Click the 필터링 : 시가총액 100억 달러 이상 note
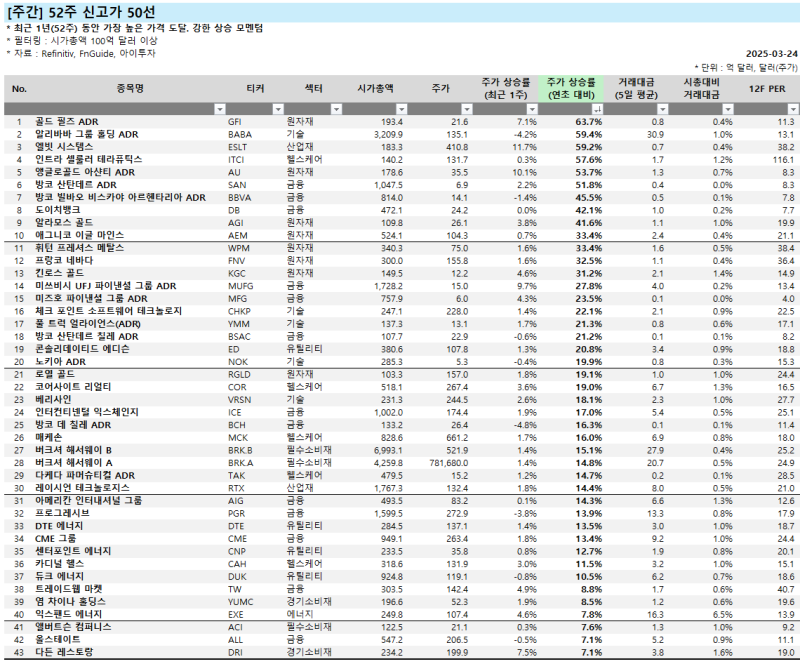 82,41
